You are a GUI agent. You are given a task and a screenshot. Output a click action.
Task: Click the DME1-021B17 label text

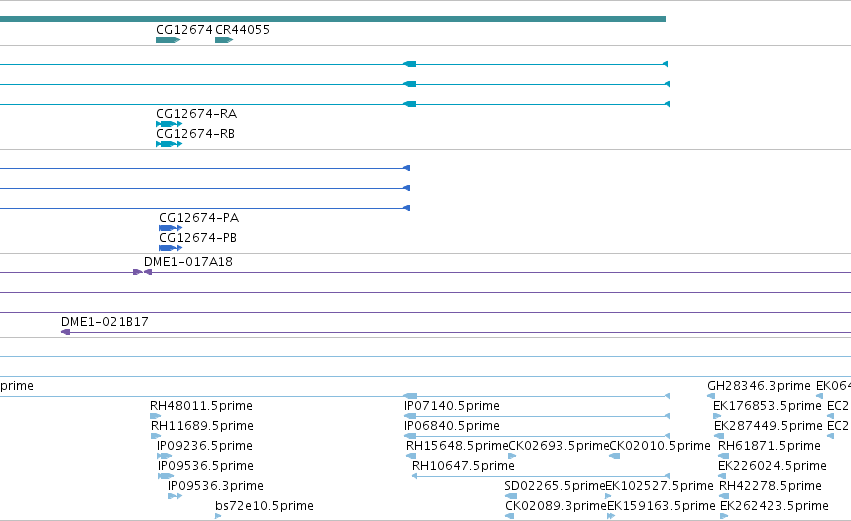coord(104,322)
